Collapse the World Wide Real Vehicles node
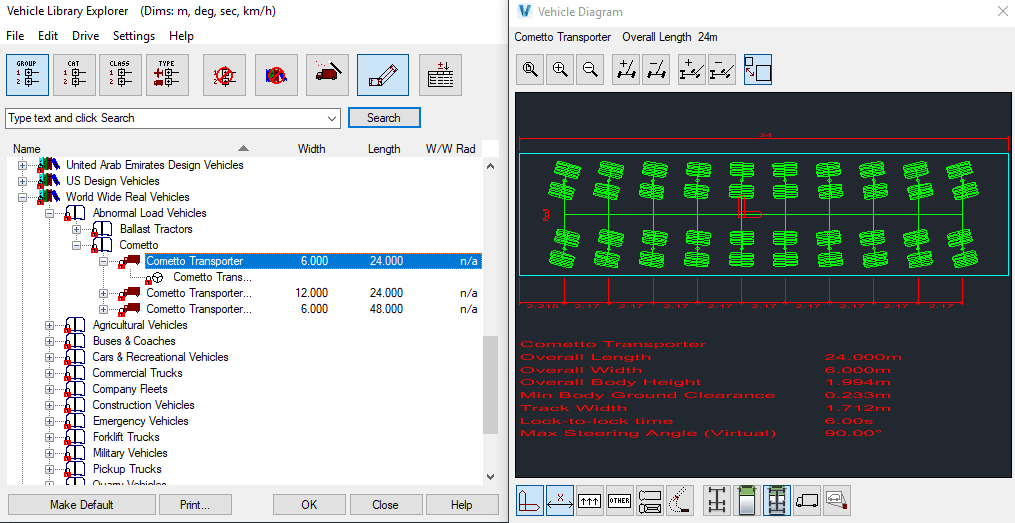Image resolution: width=1015 pixels, height=523 pixels. pyautogui.click(x=23, y=197)
